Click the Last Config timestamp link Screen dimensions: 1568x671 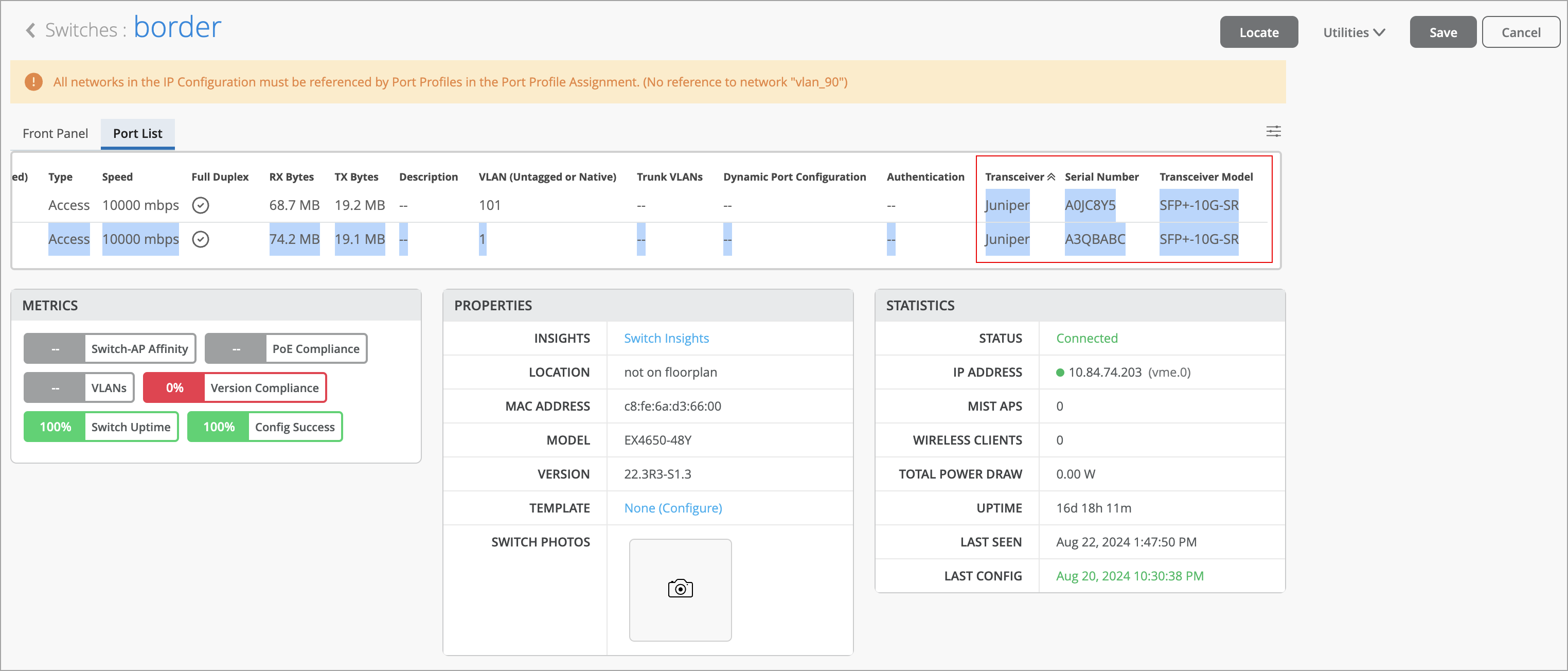1129,576
